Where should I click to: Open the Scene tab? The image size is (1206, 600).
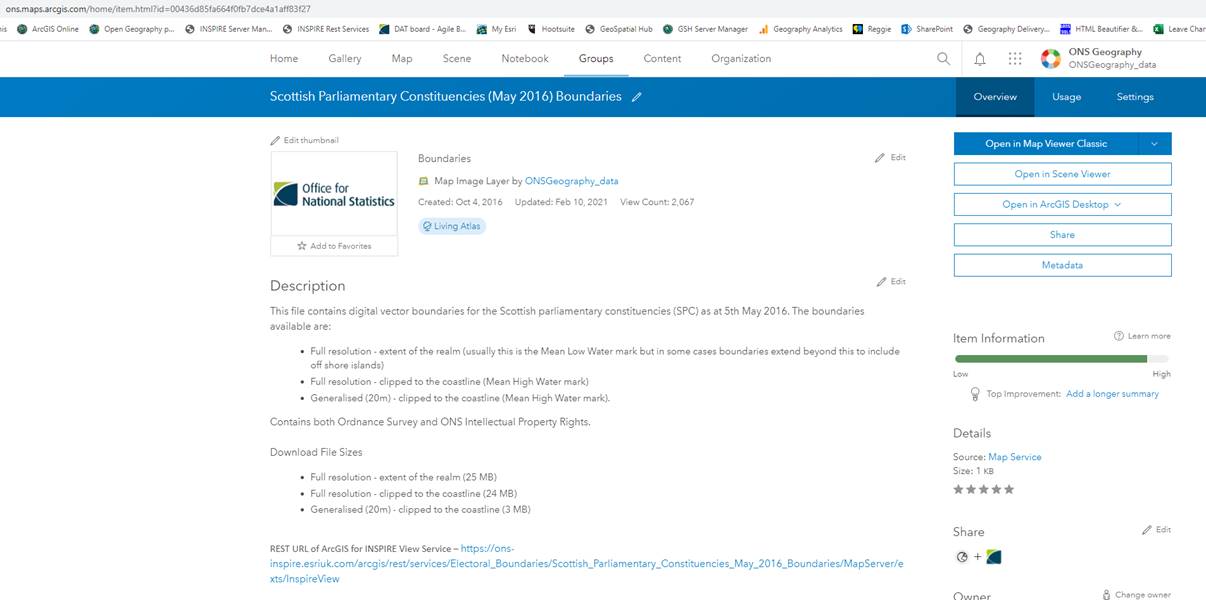click(457, 59)
